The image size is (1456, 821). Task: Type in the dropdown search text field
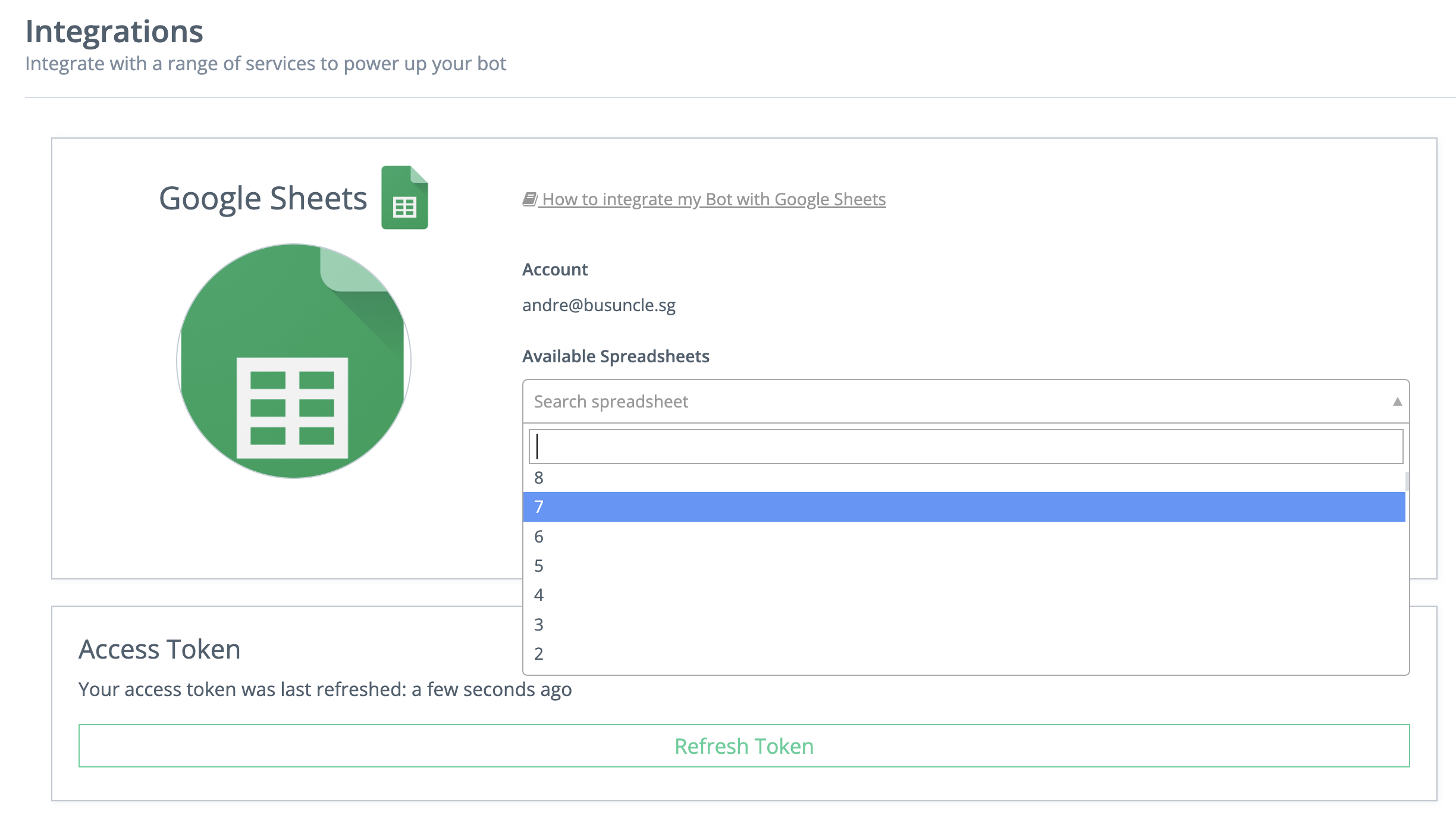[965, 446]
